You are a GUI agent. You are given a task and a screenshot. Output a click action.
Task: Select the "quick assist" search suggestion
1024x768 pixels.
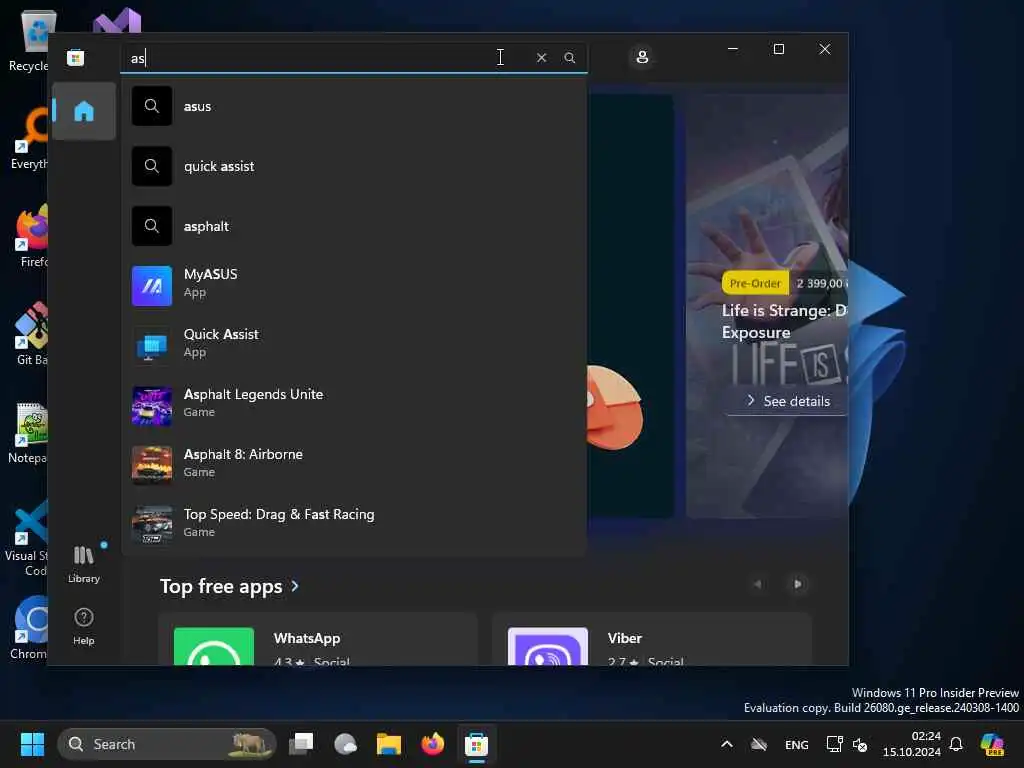[x=354, y=167]
